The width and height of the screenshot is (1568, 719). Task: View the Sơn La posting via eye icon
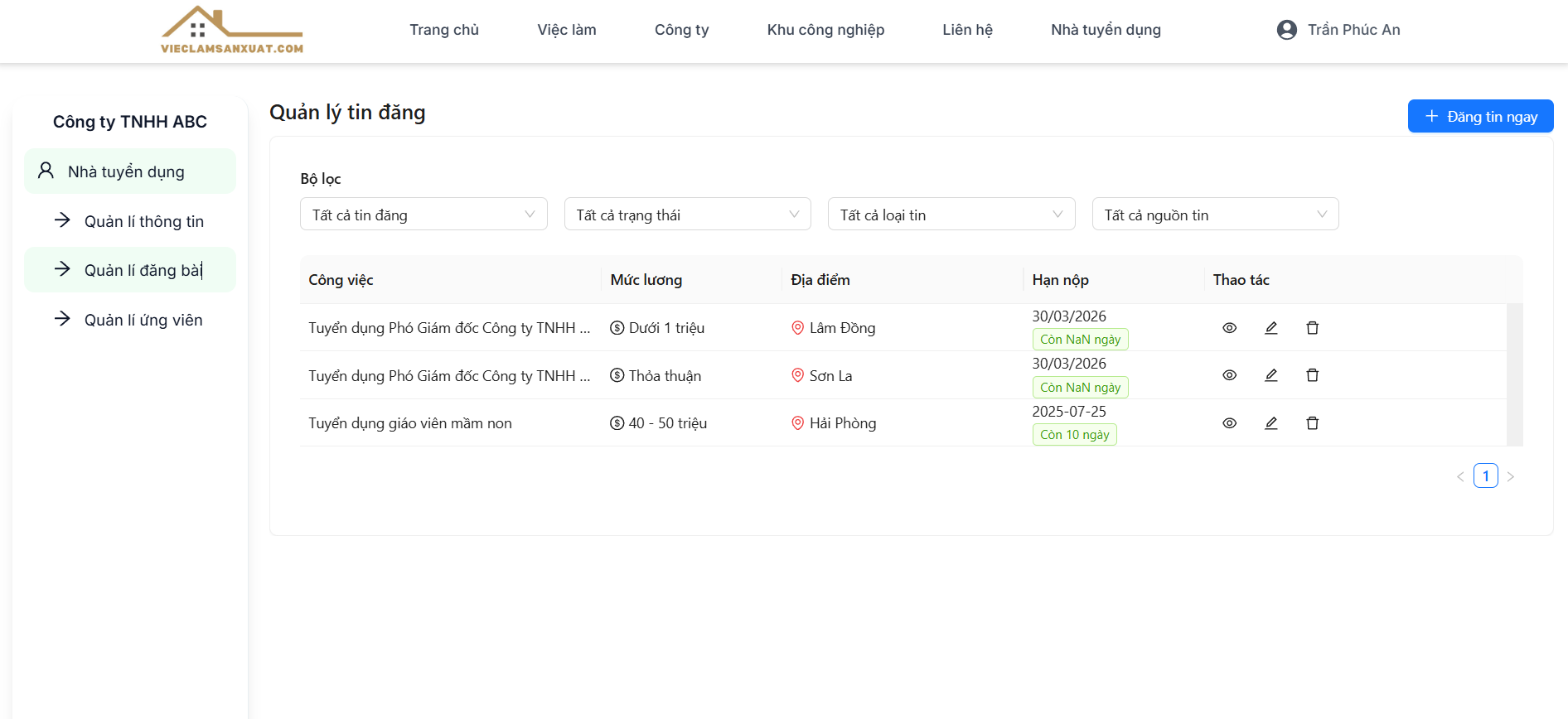(x=1229, y=375)
